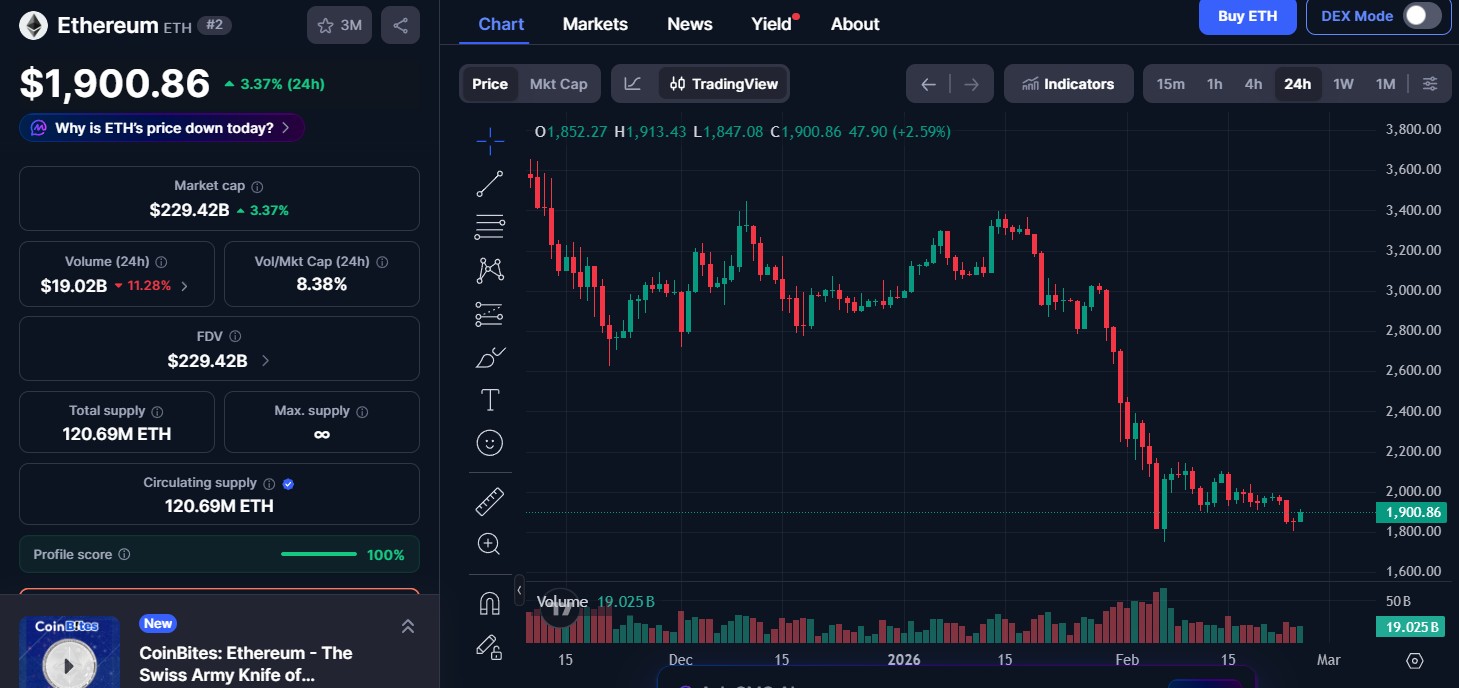
Task: Click the Buy ETH button
Action: tap(1247, 17)
